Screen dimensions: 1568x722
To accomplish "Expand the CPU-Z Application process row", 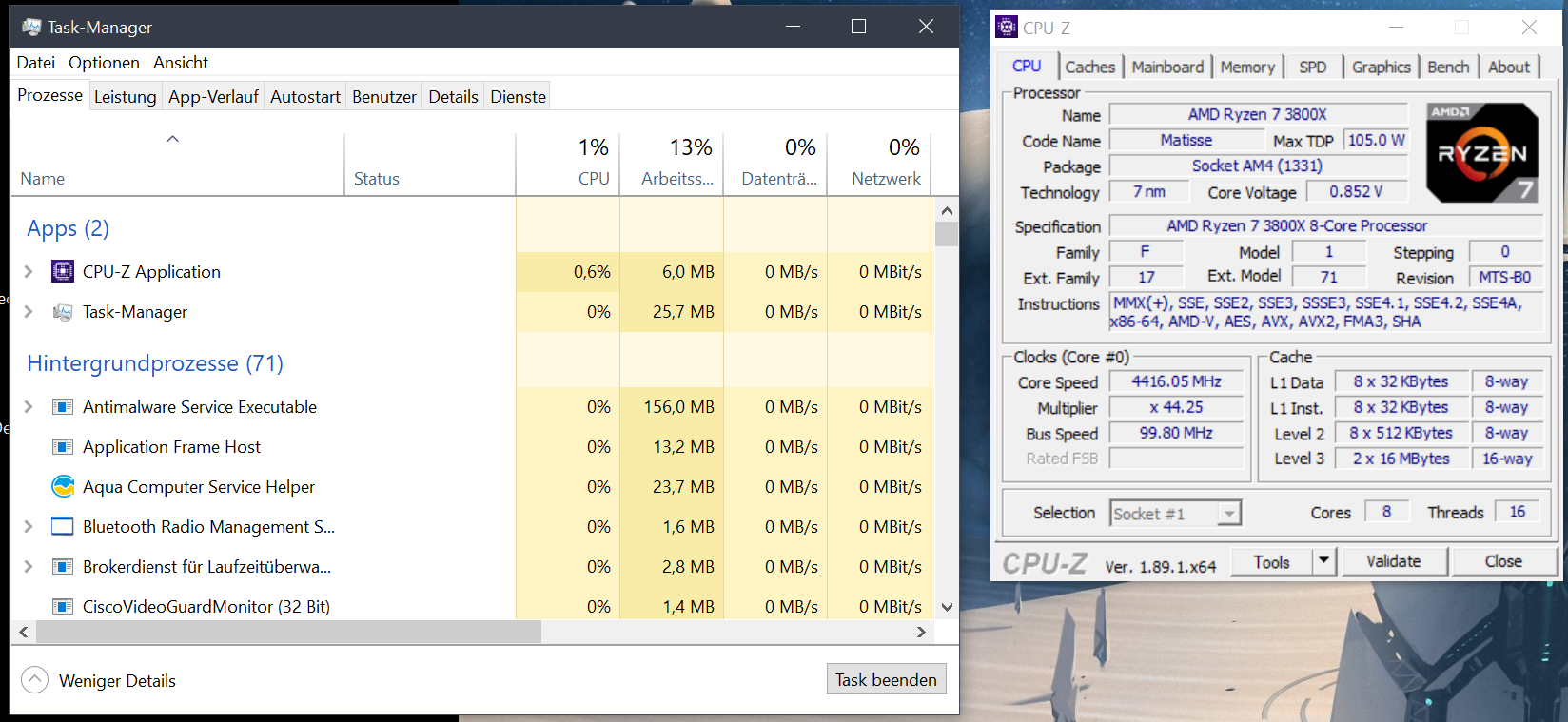I will pos(29,272).
